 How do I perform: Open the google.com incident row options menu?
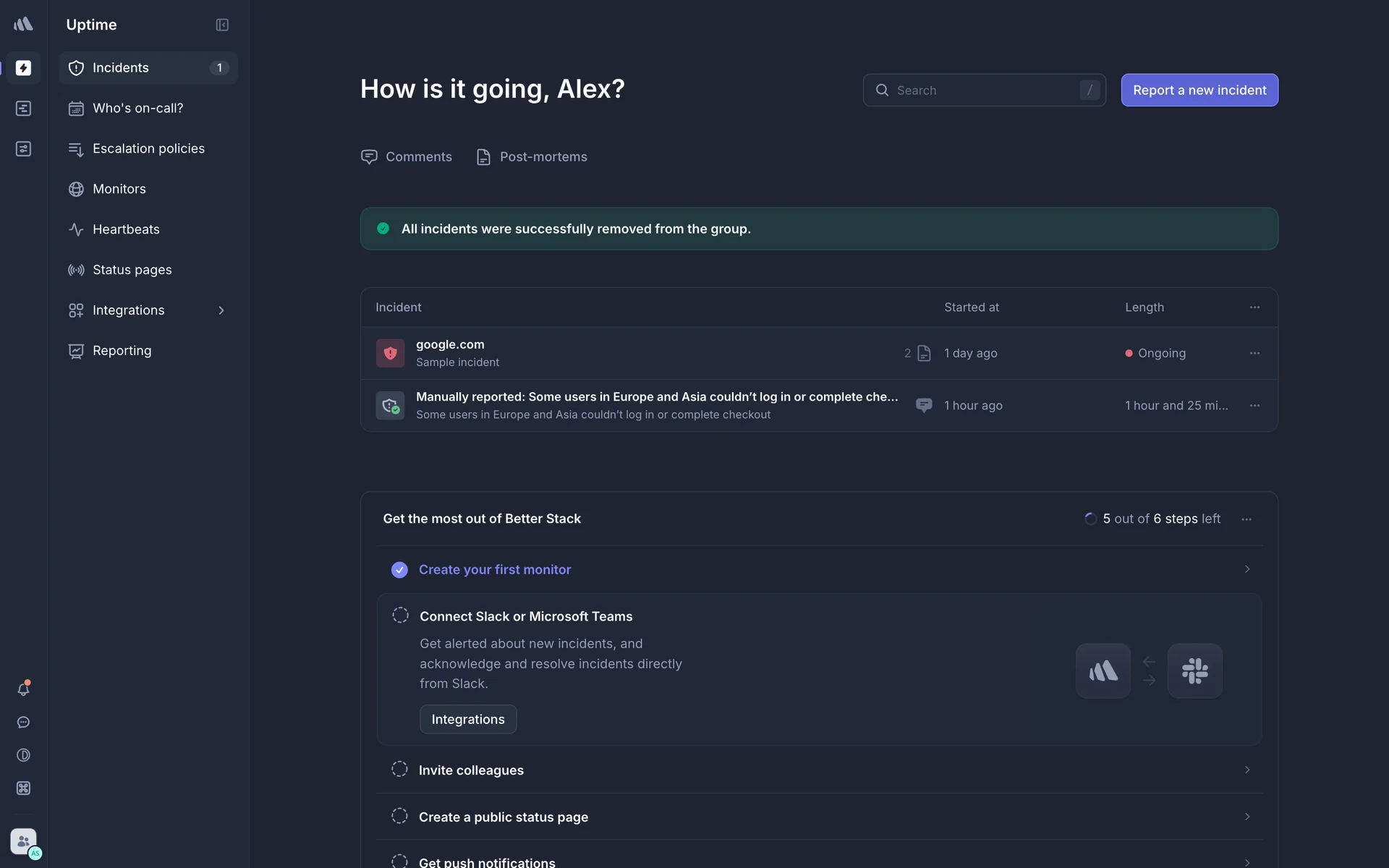point(1254,353)
